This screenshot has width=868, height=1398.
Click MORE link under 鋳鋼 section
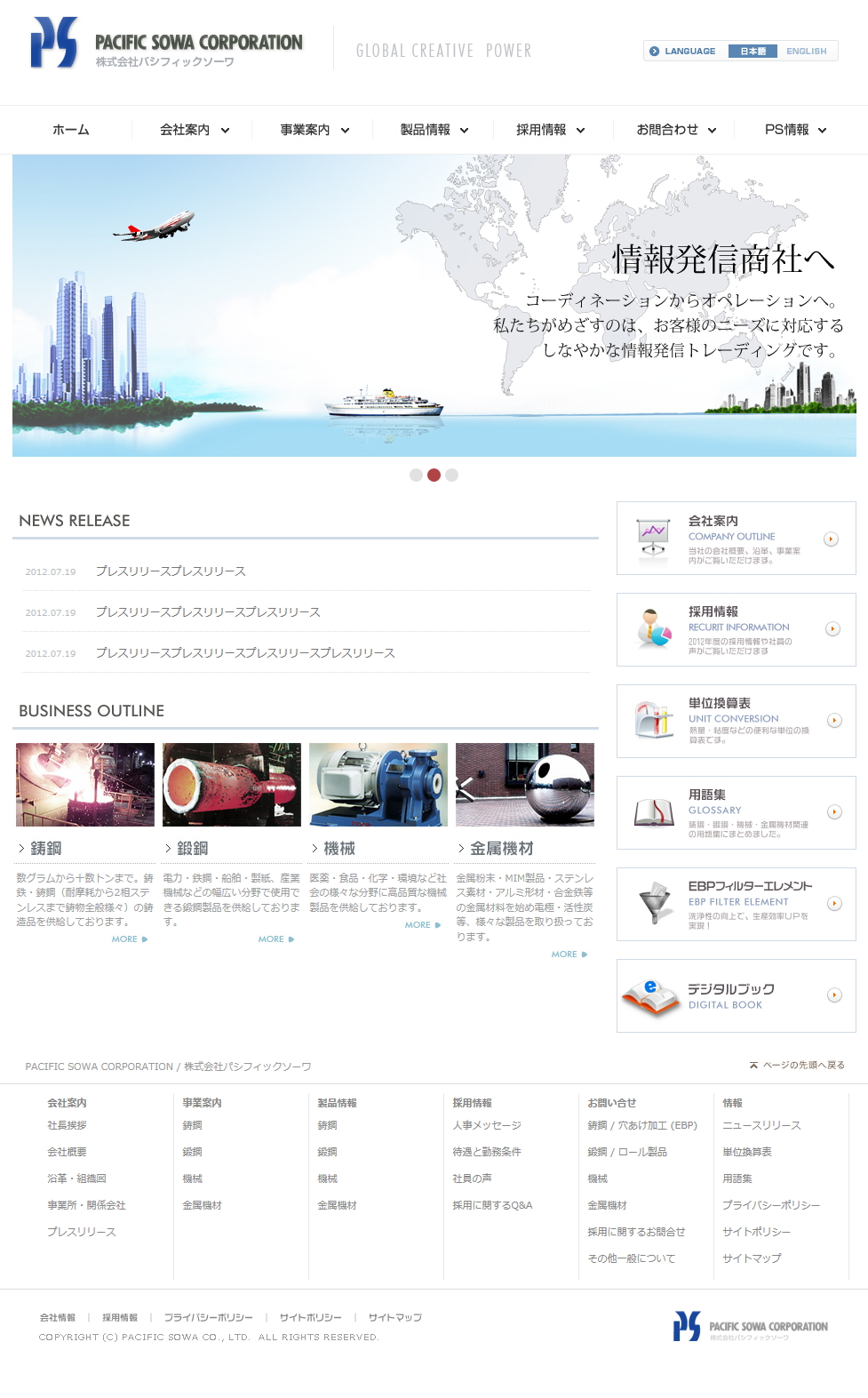129,939
